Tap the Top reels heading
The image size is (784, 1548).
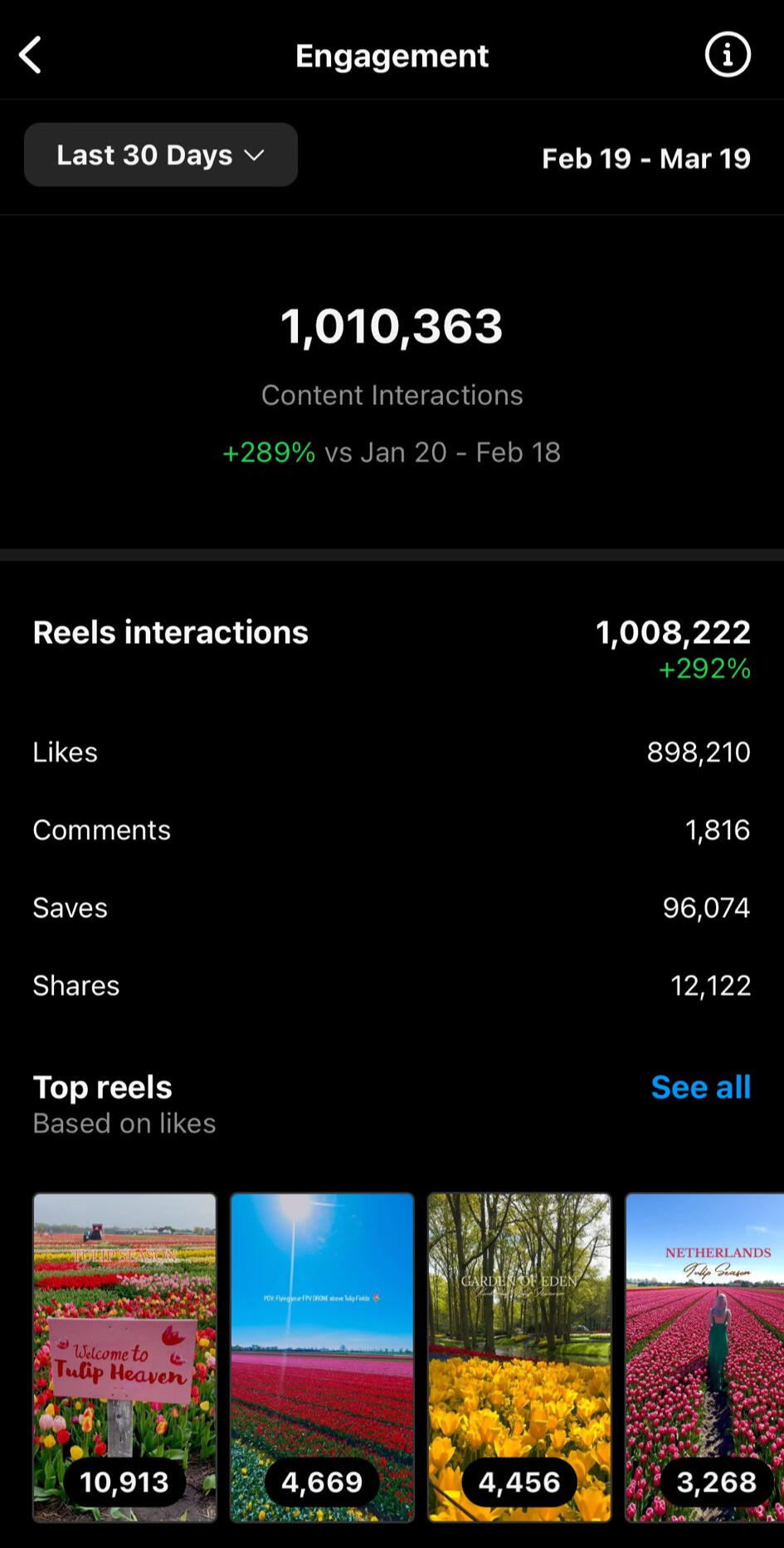tap(103, 1087)
